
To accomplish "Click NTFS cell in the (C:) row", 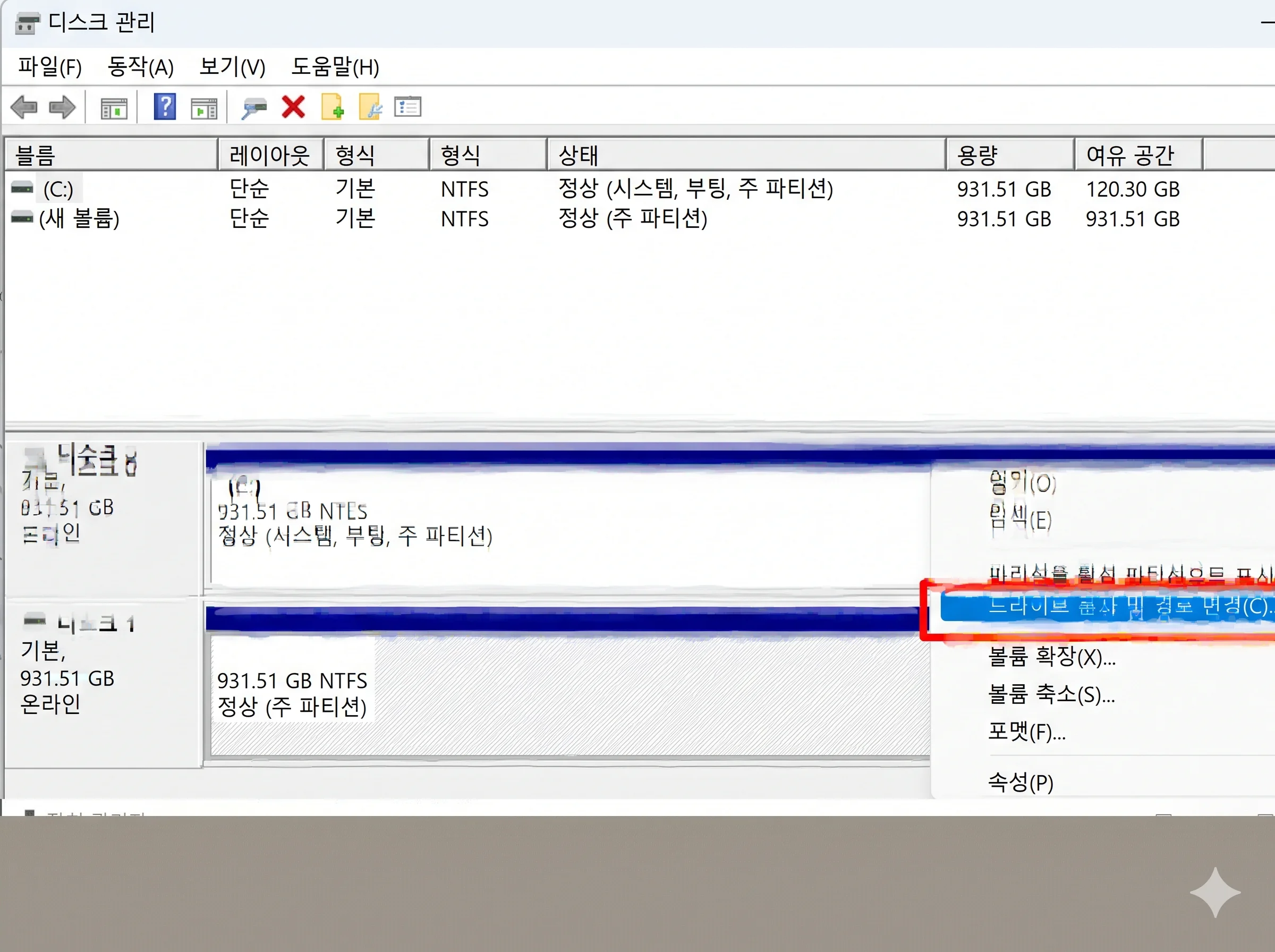I will (464, 190).
